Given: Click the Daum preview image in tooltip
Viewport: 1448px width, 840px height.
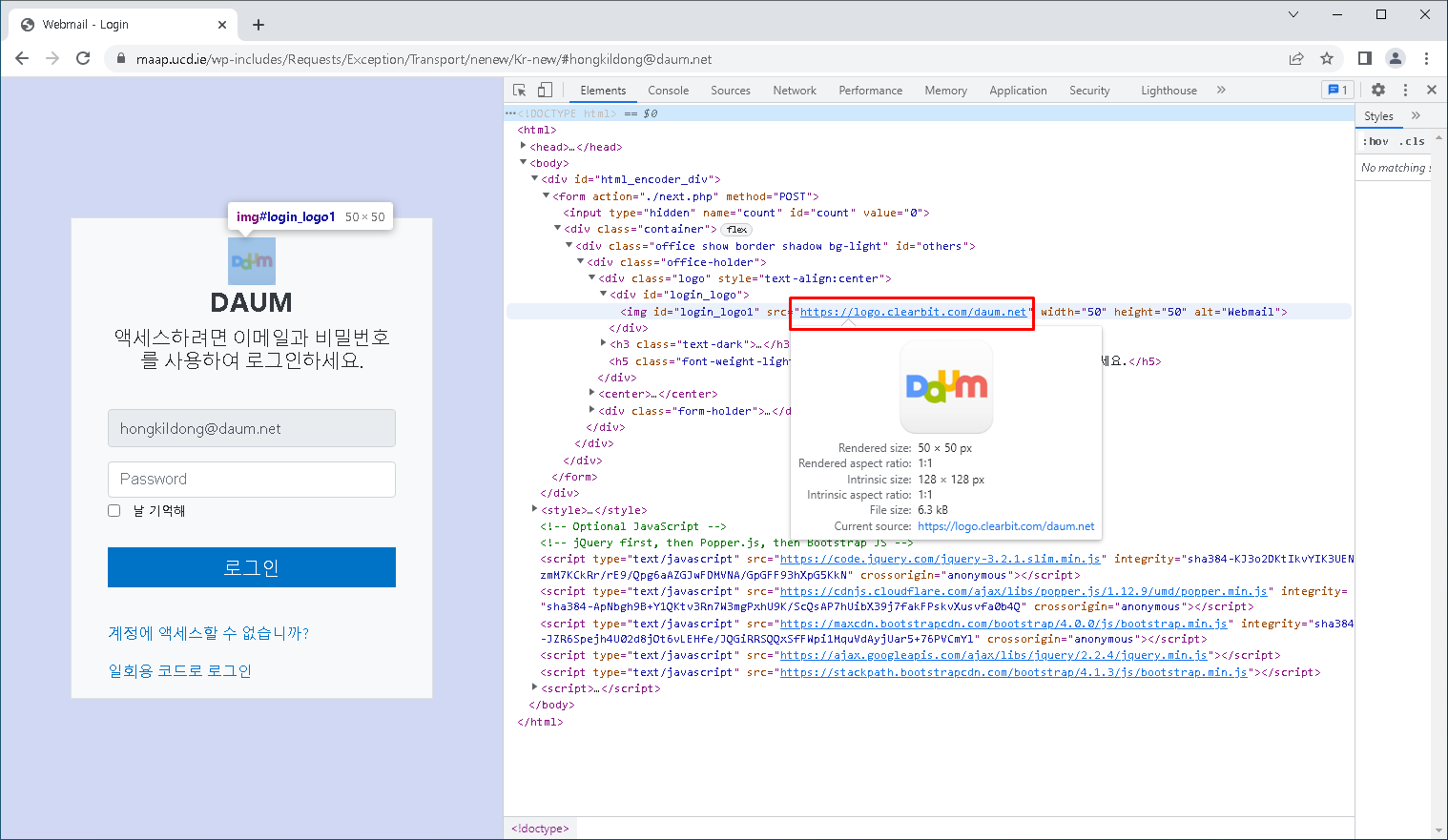Looking at the screenshot, I should (946, 387).
